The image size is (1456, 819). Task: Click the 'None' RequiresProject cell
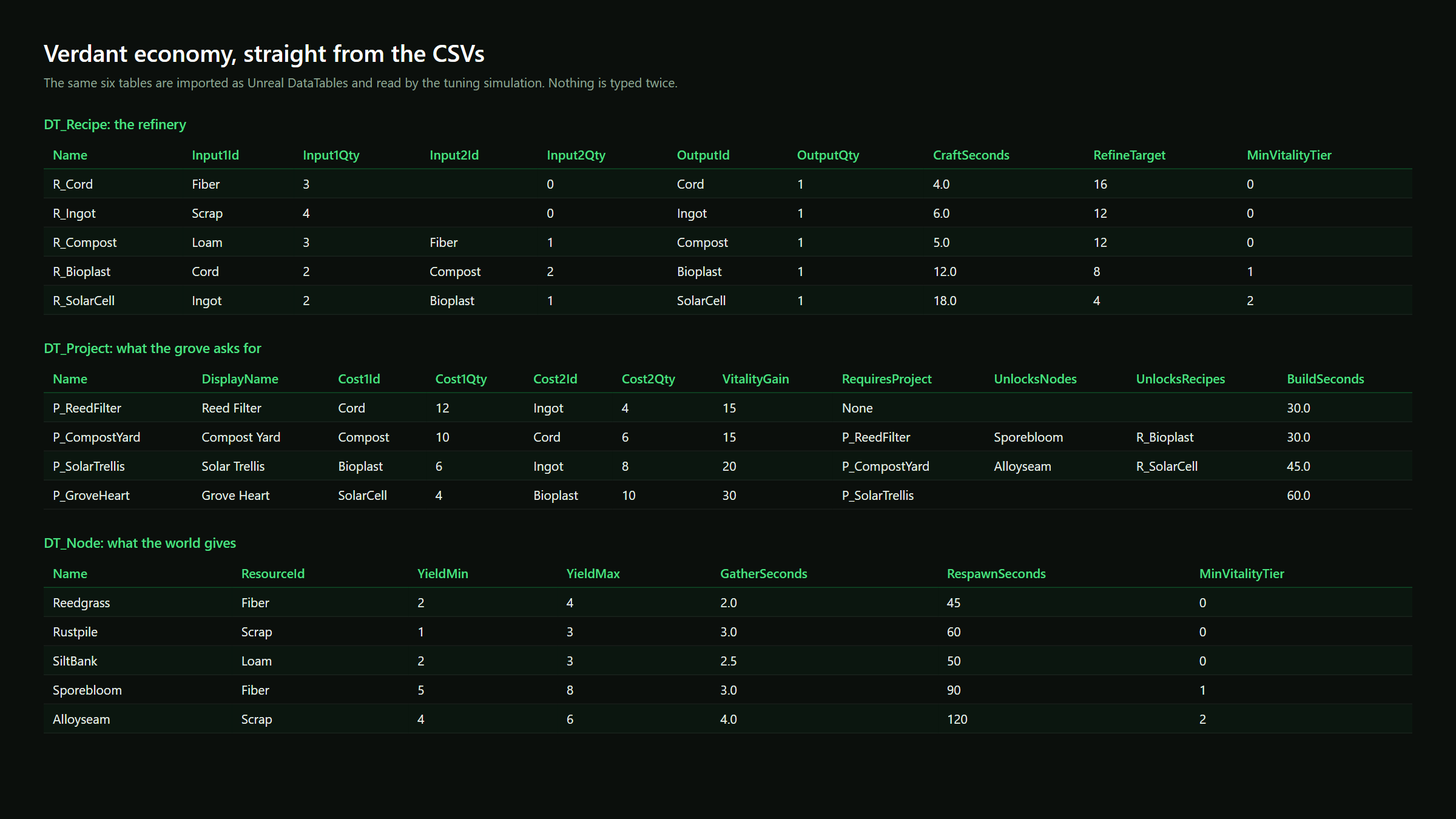(x=857, y=408)
